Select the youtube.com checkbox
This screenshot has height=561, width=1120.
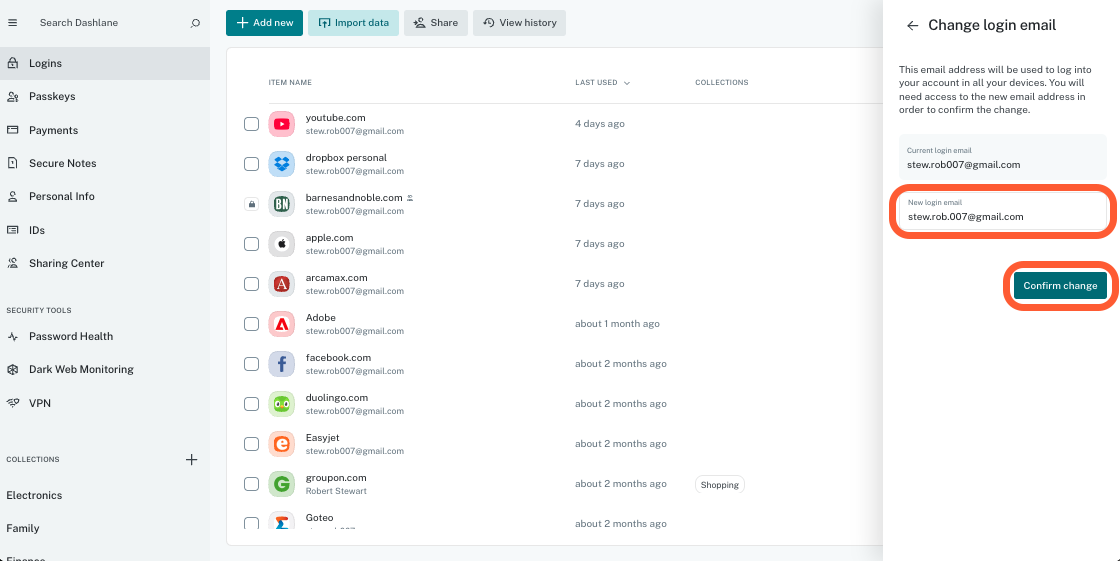[x=251, y=124]
